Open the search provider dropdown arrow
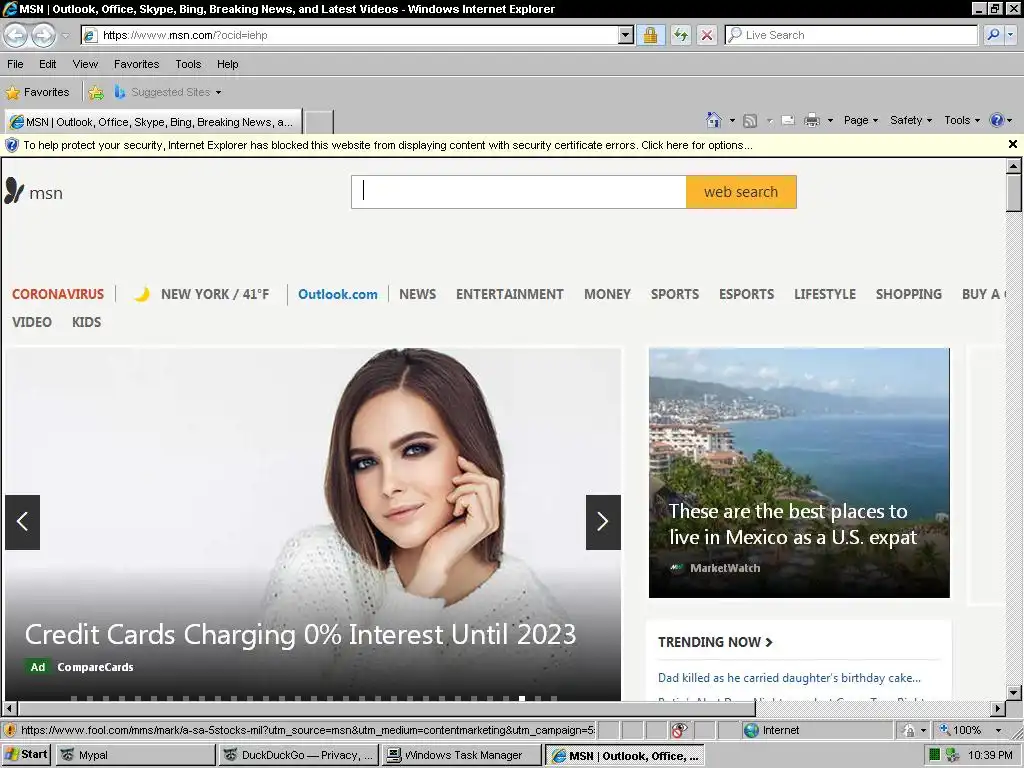The height and width of the screenshot is (768, 1024). click(1011, 35)
